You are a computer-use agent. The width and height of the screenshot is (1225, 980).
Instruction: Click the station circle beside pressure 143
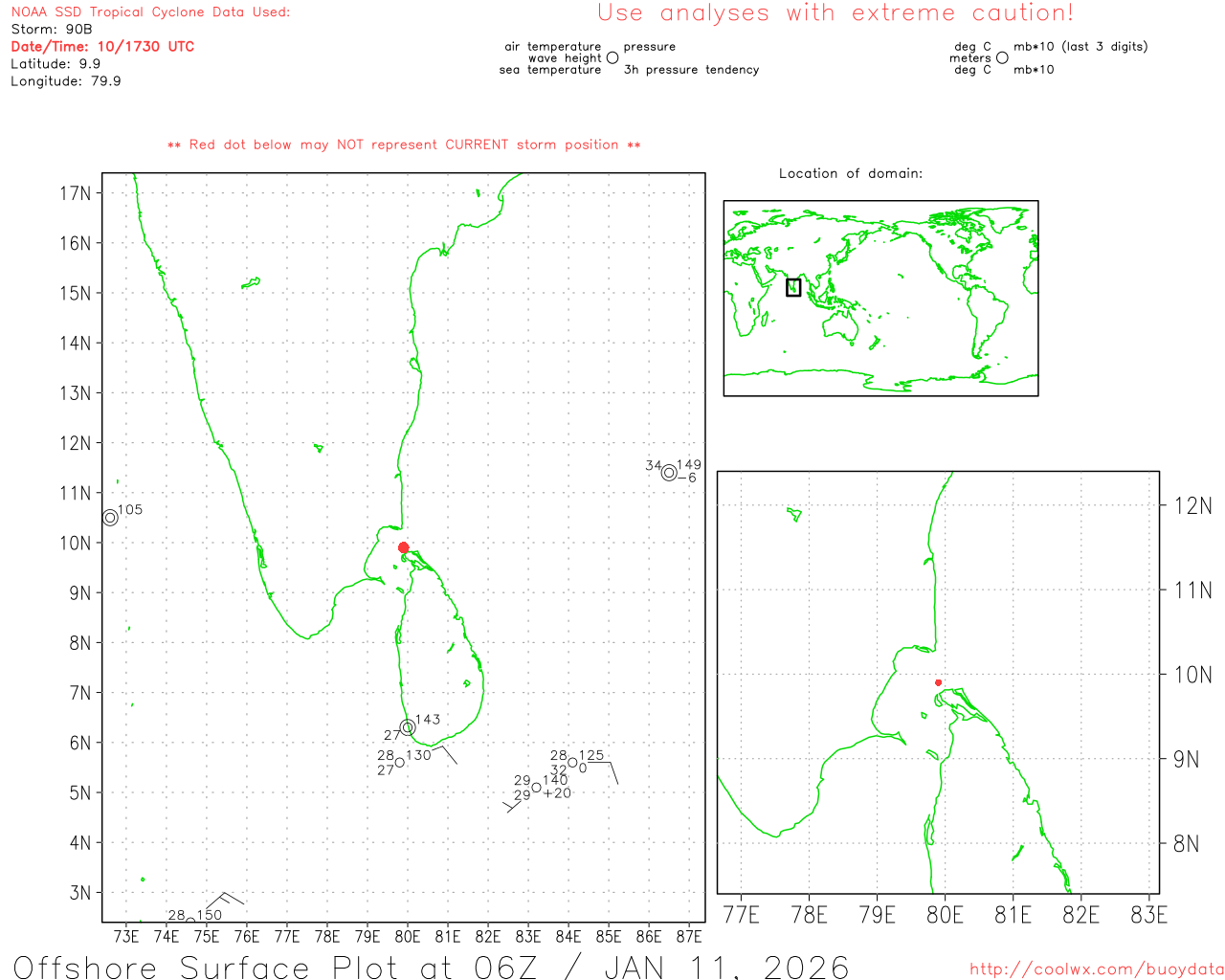click(408, 727)
